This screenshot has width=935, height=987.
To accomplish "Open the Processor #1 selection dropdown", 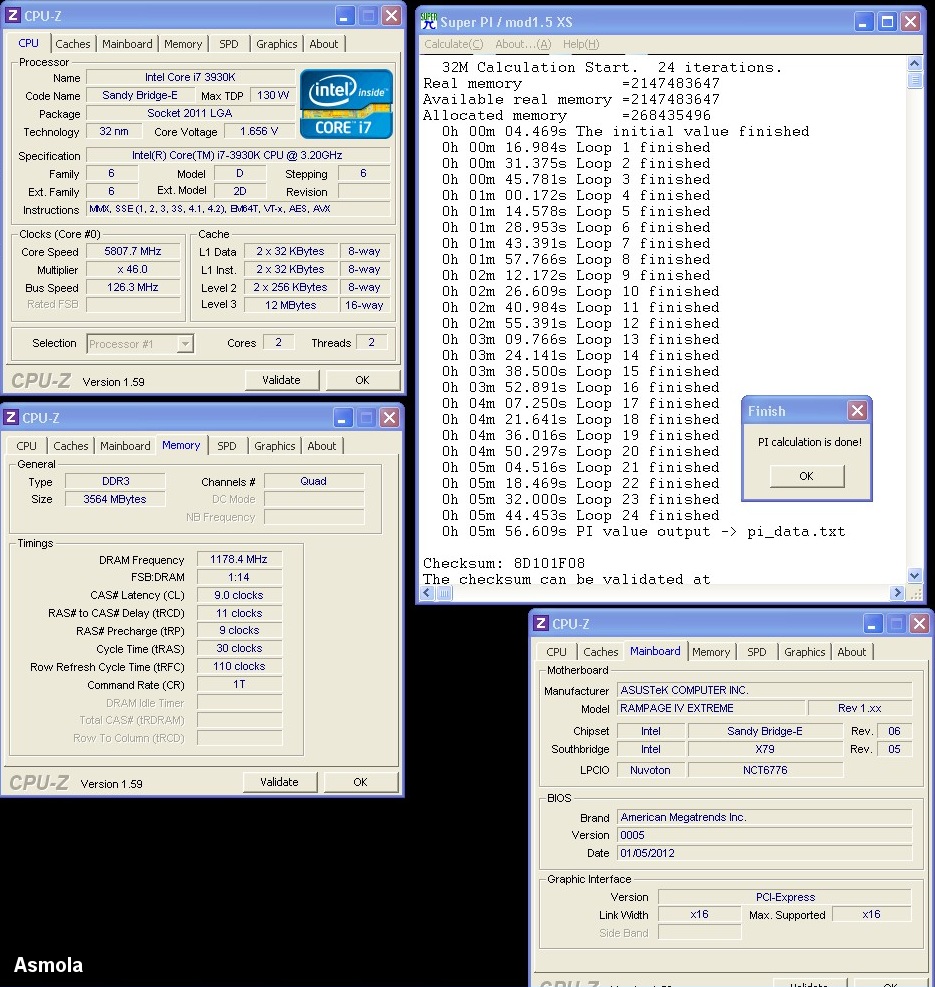I will click(184, 344).
